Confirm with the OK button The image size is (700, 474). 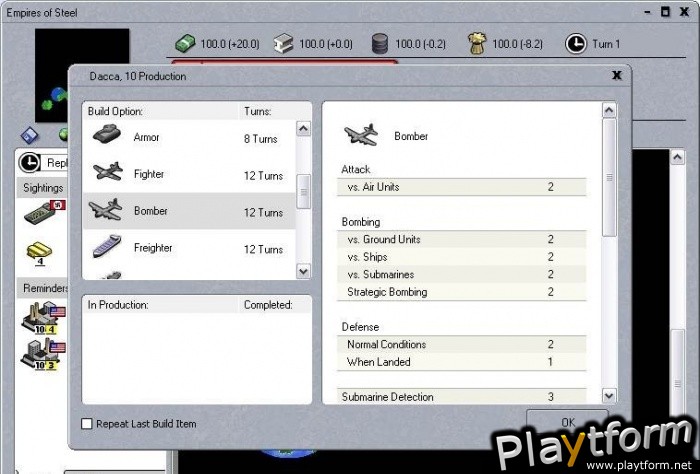567,422
